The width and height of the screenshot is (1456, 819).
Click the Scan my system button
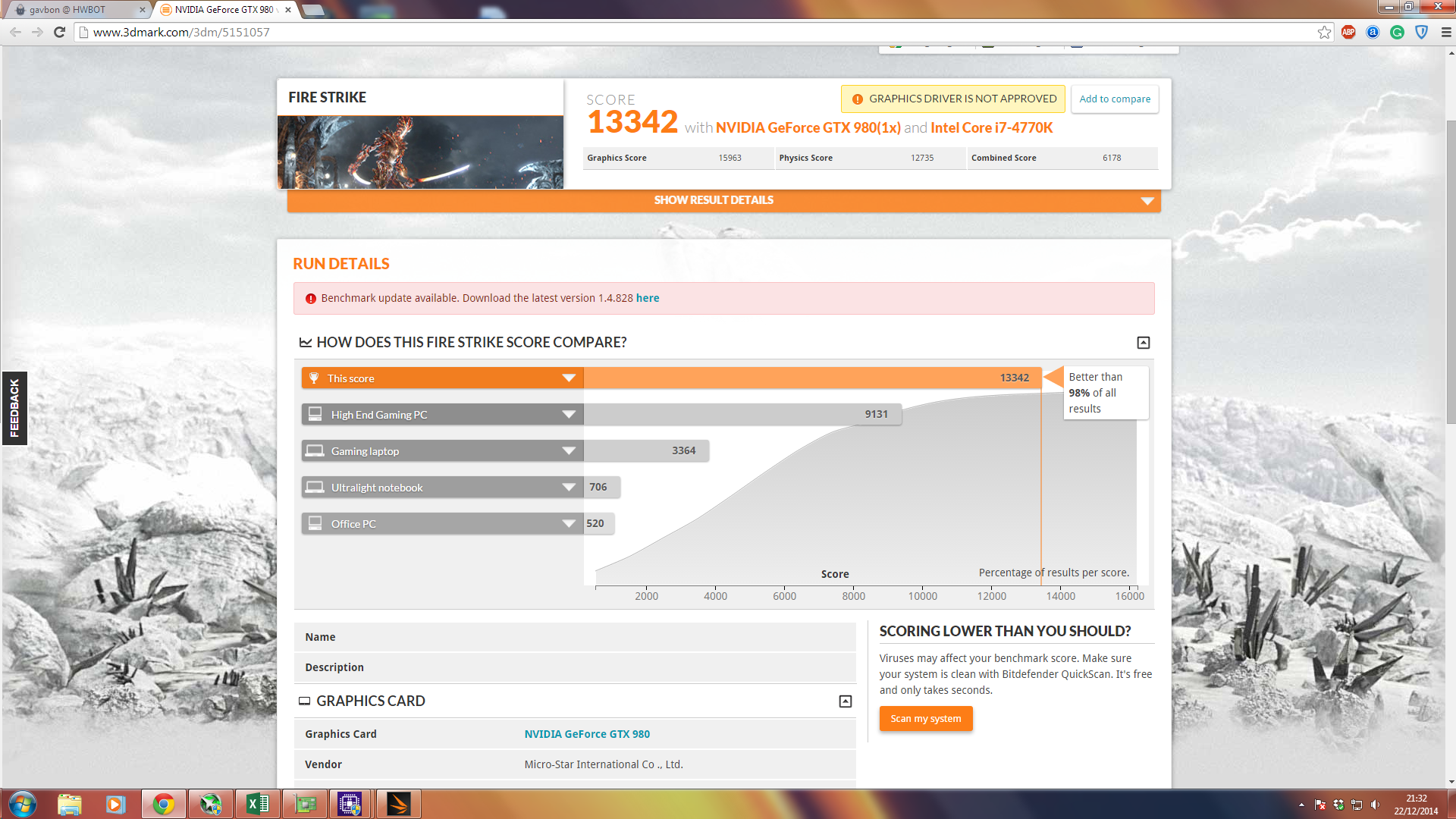(x=926, y=718)
